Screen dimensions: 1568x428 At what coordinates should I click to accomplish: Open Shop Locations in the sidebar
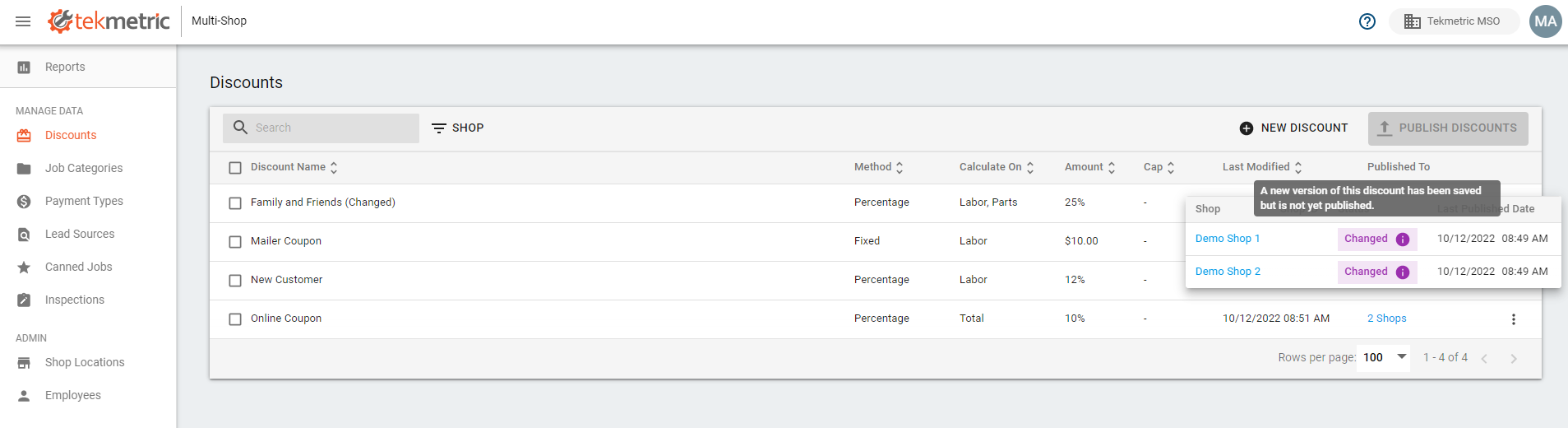[x=85, y=362]
